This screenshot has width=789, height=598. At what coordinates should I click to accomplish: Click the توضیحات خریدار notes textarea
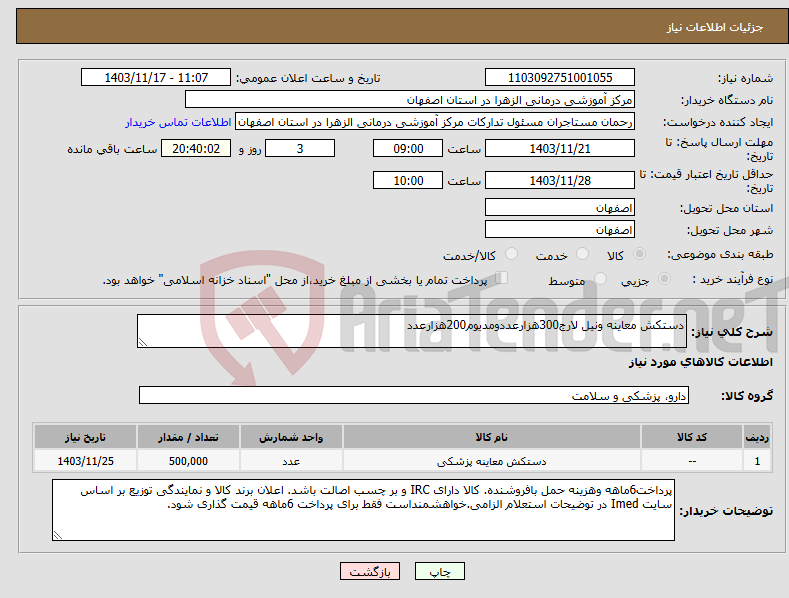tap(363, 510)
